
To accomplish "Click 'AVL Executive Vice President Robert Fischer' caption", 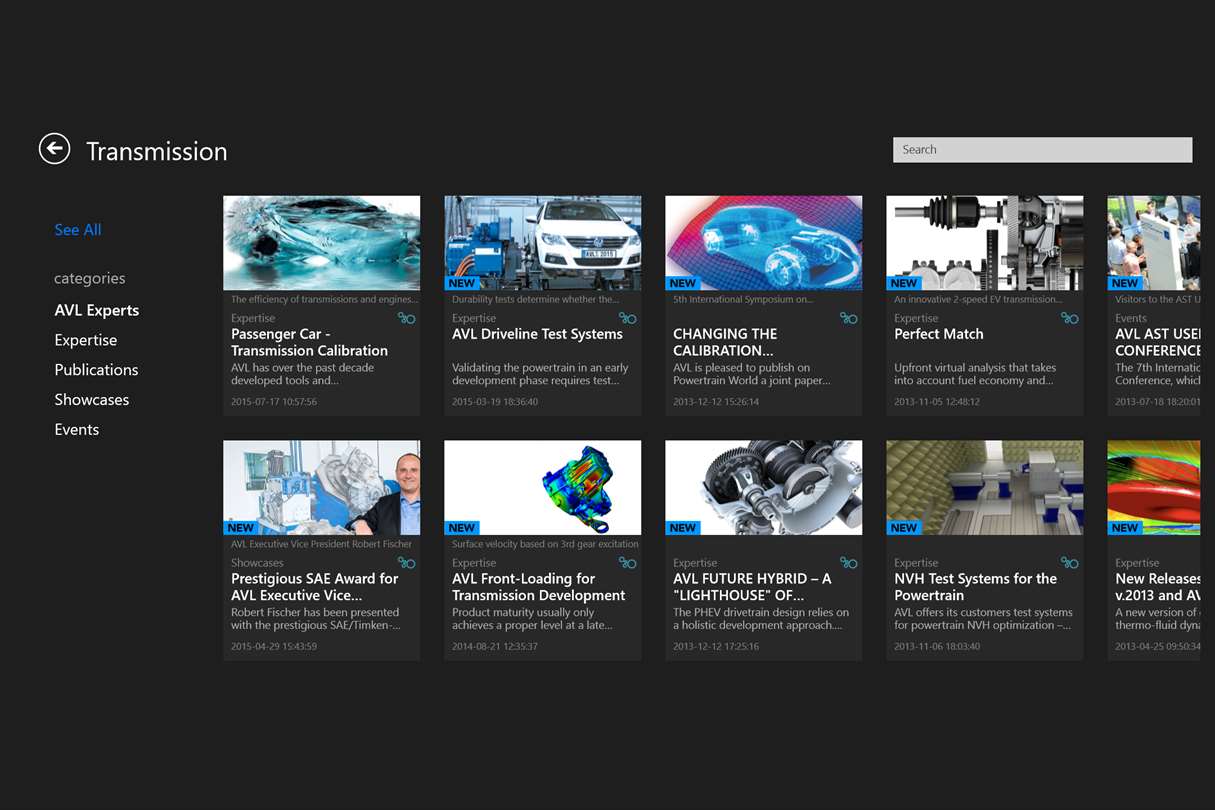I will 321,544.
